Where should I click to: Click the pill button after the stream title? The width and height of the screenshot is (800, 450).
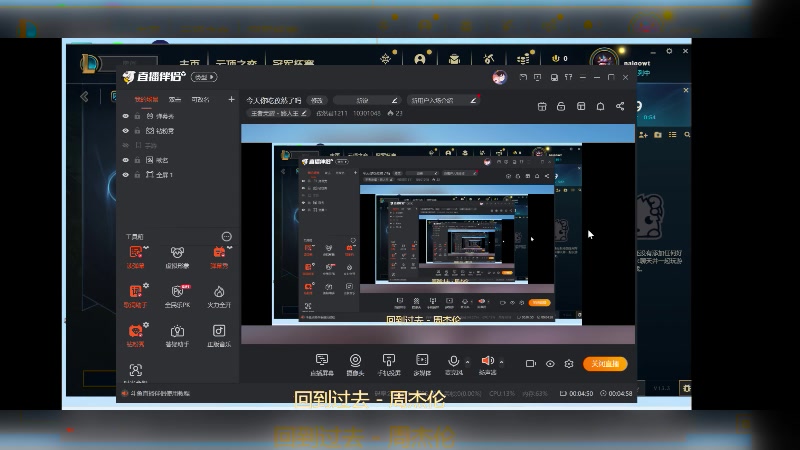[x=317, y=101]
